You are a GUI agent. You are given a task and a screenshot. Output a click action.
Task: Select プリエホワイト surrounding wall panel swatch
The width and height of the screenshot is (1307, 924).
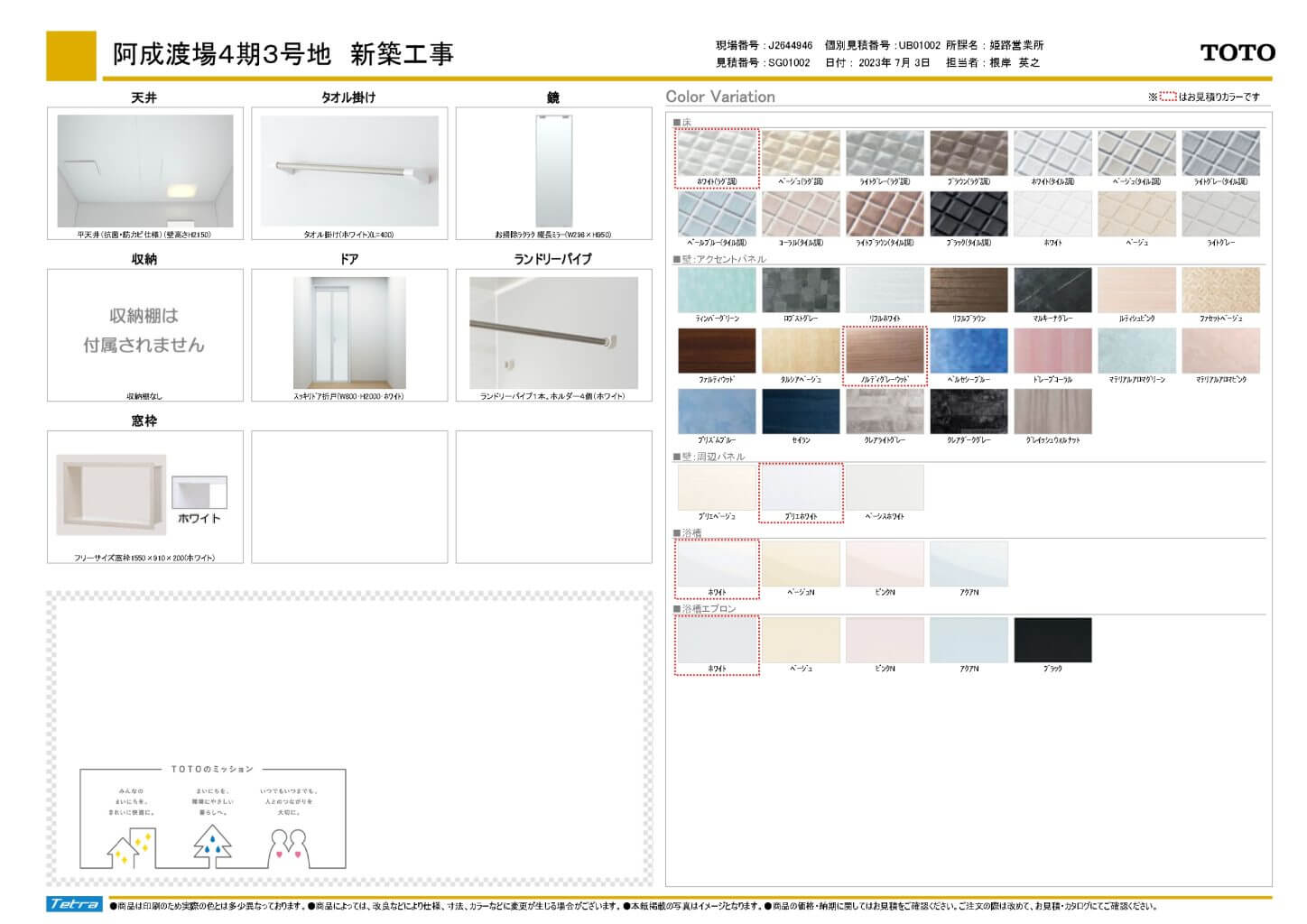pos(801,487)
